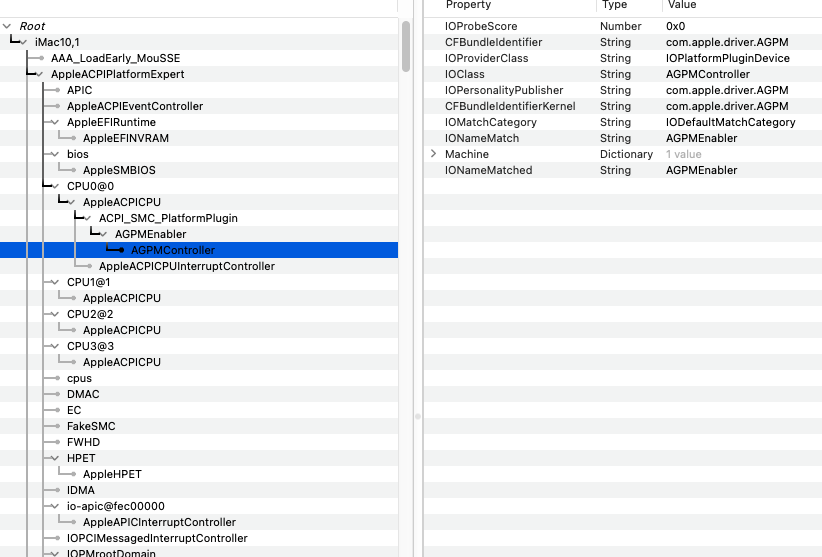Select the CFBundleIdentifierKernel property row
The width and height of the screenshot is (822, 557).
point(623,106)
